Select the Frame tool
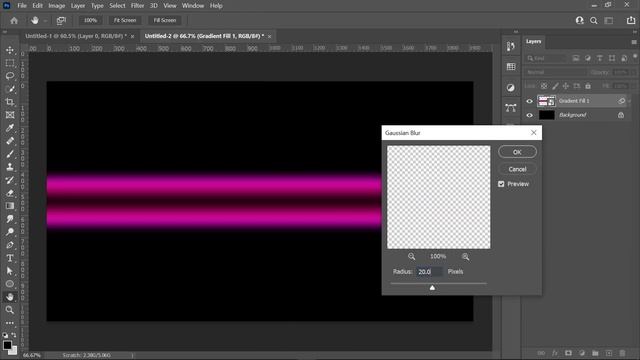 10,115
